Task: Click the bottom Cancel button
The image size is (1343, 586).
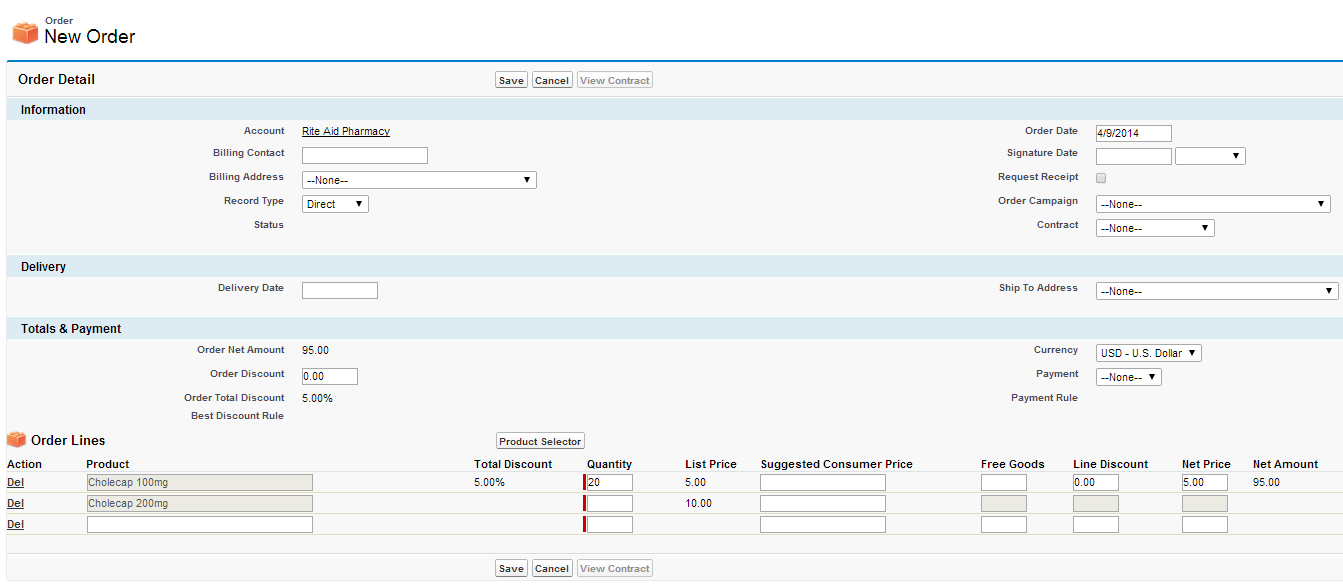Action: [551, 568]
